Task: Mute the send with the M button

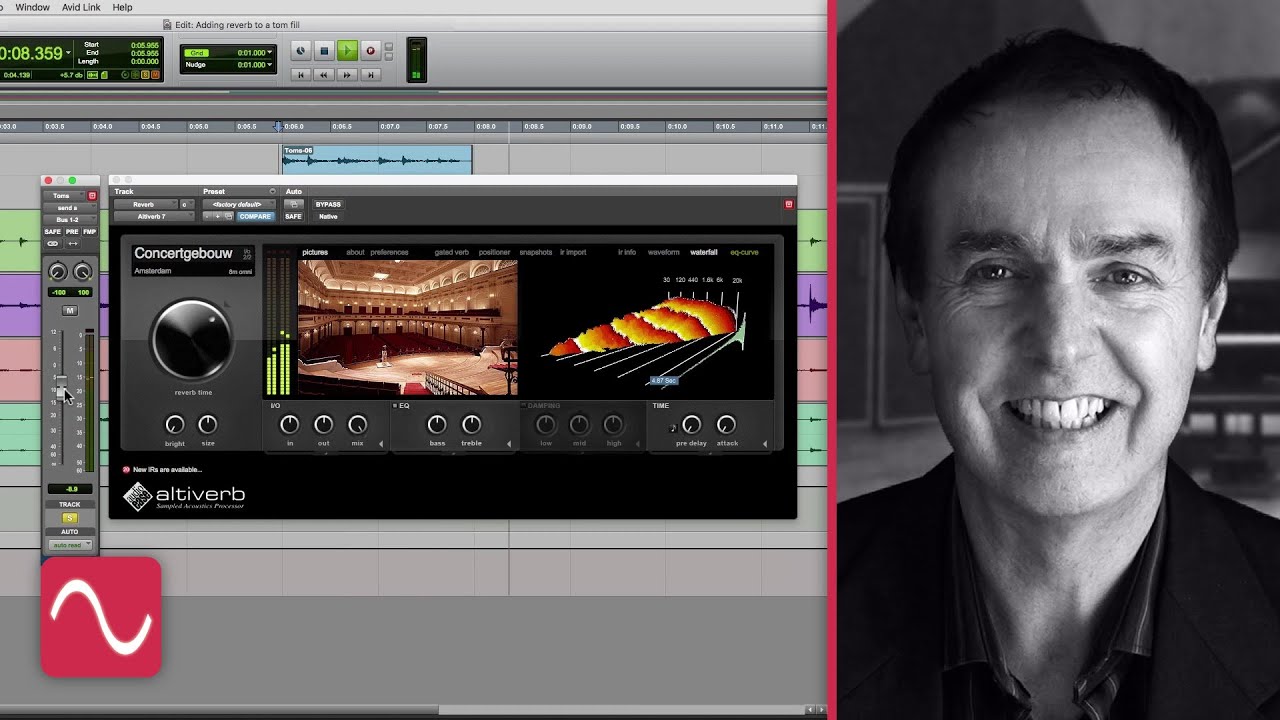Action: [x=70, y=311]
